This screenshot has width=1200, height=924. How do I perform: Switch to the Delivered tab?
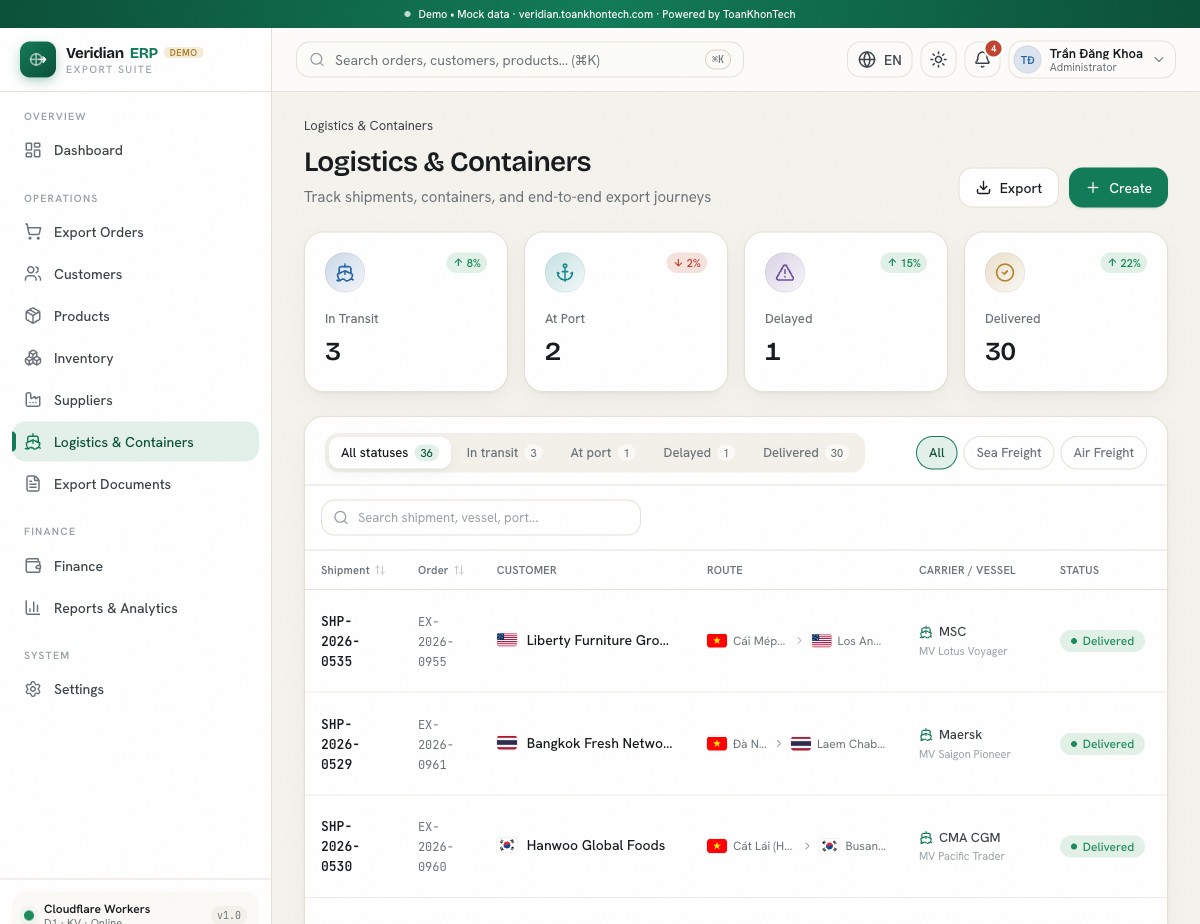tap(805, 453)
